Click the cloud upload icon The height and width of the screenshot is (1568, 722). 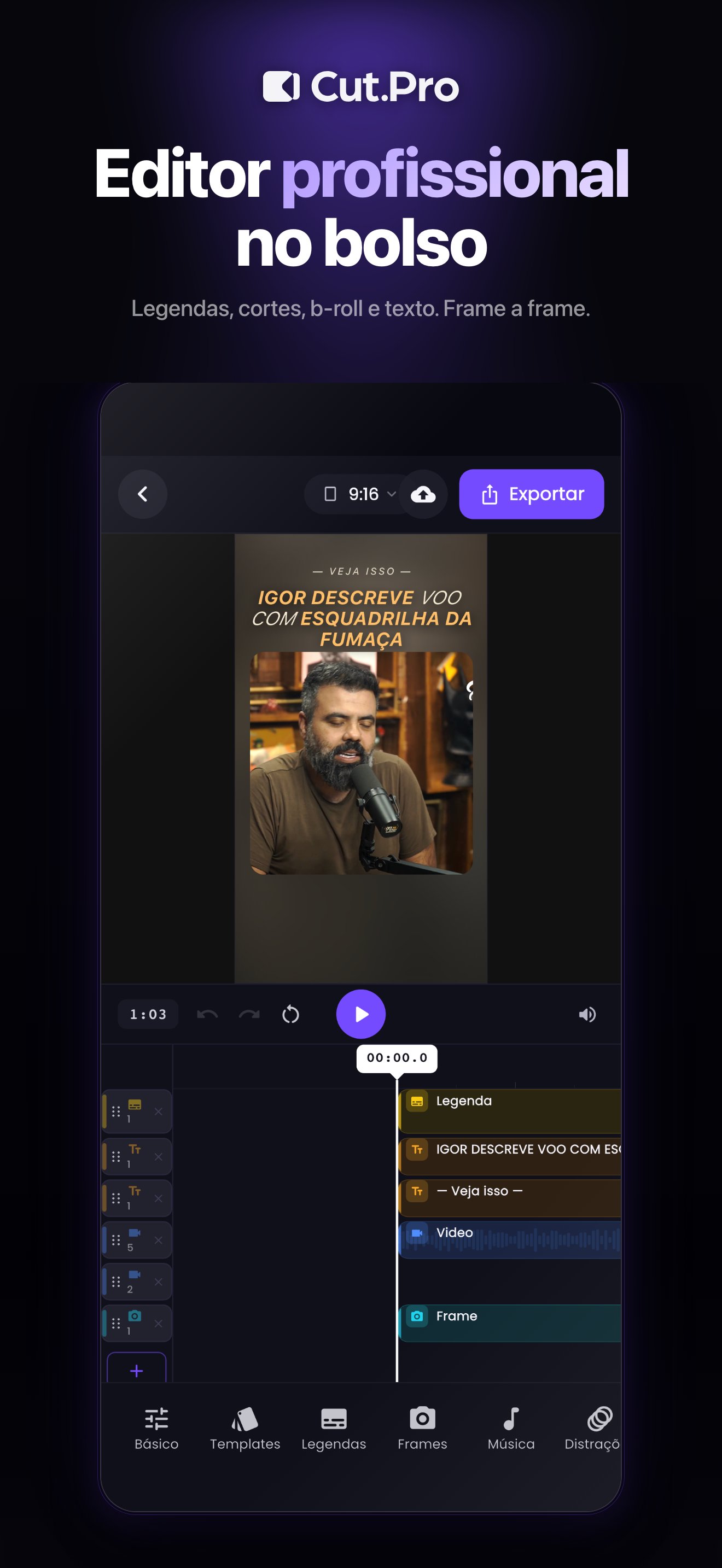[x=423, y=494]
